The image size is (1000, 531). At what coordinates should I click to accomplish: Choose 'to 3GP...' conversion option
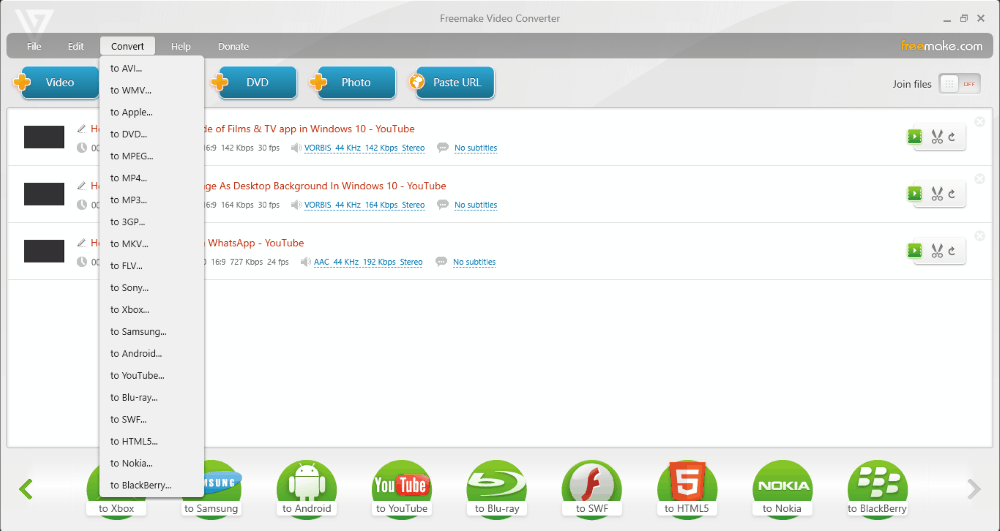click(152, 222)
